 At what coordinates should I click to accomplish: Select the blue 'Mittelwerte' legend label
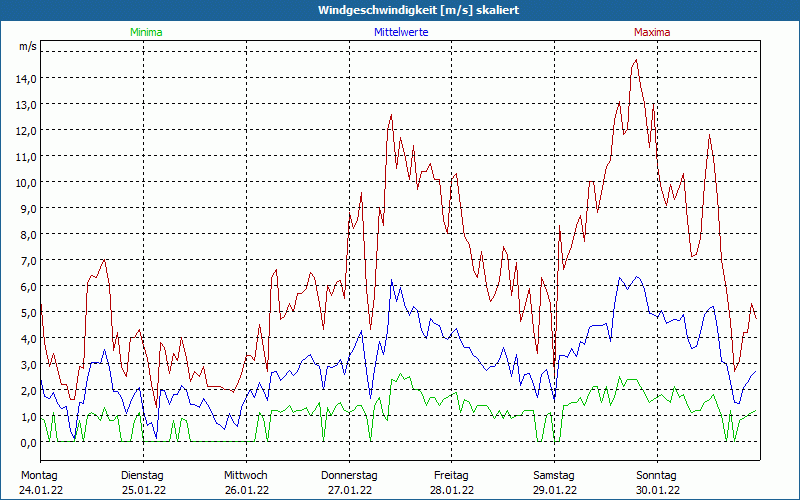click(x=401, y=32)
